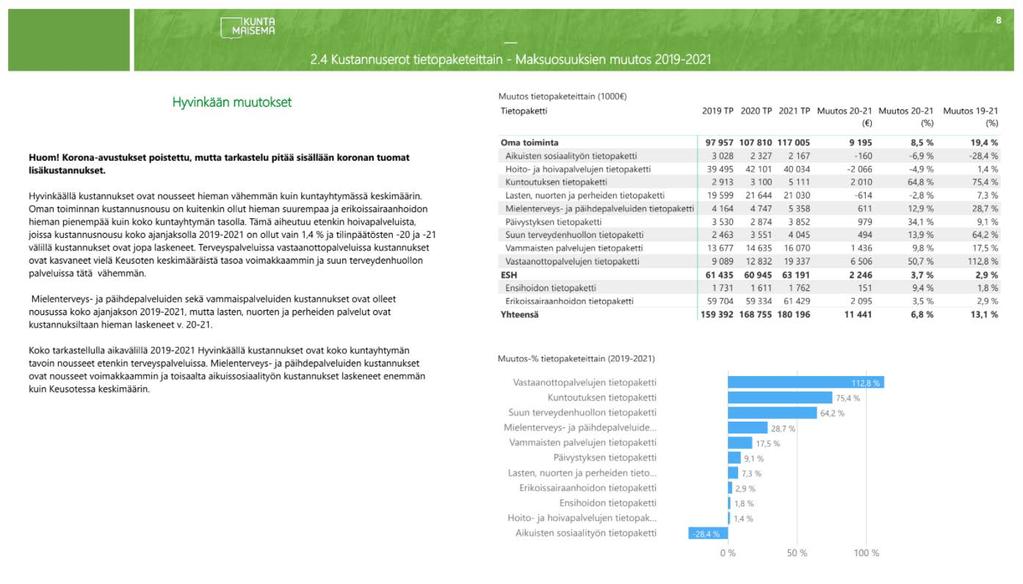Click the "Hyvinkään muutokset" heading
Viewport: 1023px width, 584px height.
[232, 102]
